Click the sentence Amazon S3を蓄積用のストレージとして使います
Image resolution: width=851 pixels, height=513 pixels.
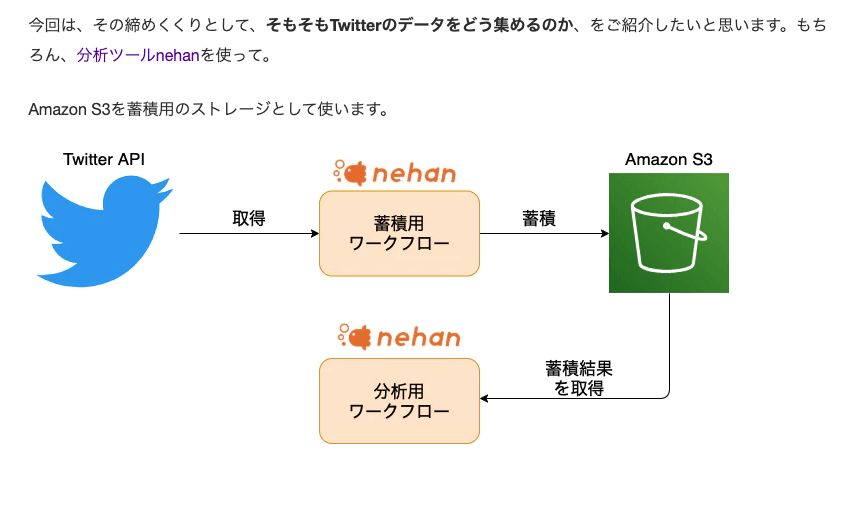(x=208, y=109)
